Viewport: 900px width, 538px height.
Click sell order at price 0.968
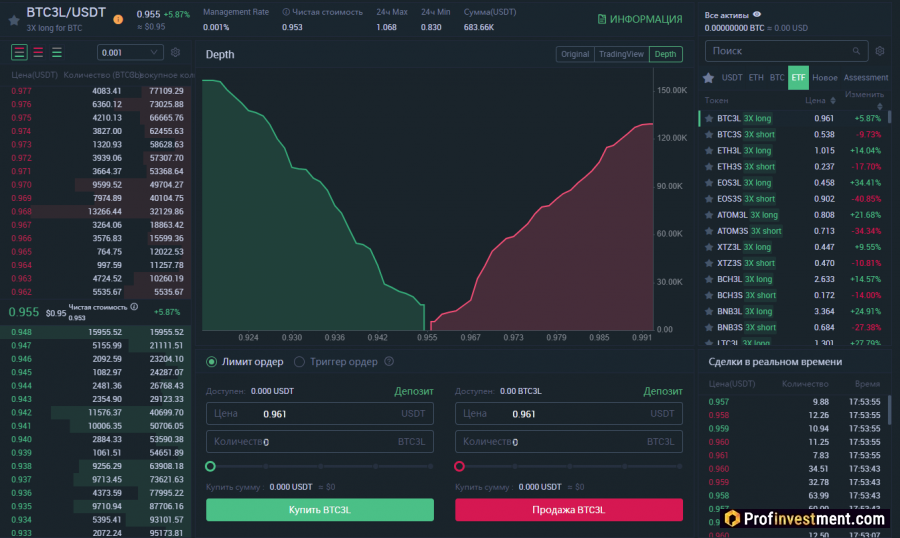96,212
